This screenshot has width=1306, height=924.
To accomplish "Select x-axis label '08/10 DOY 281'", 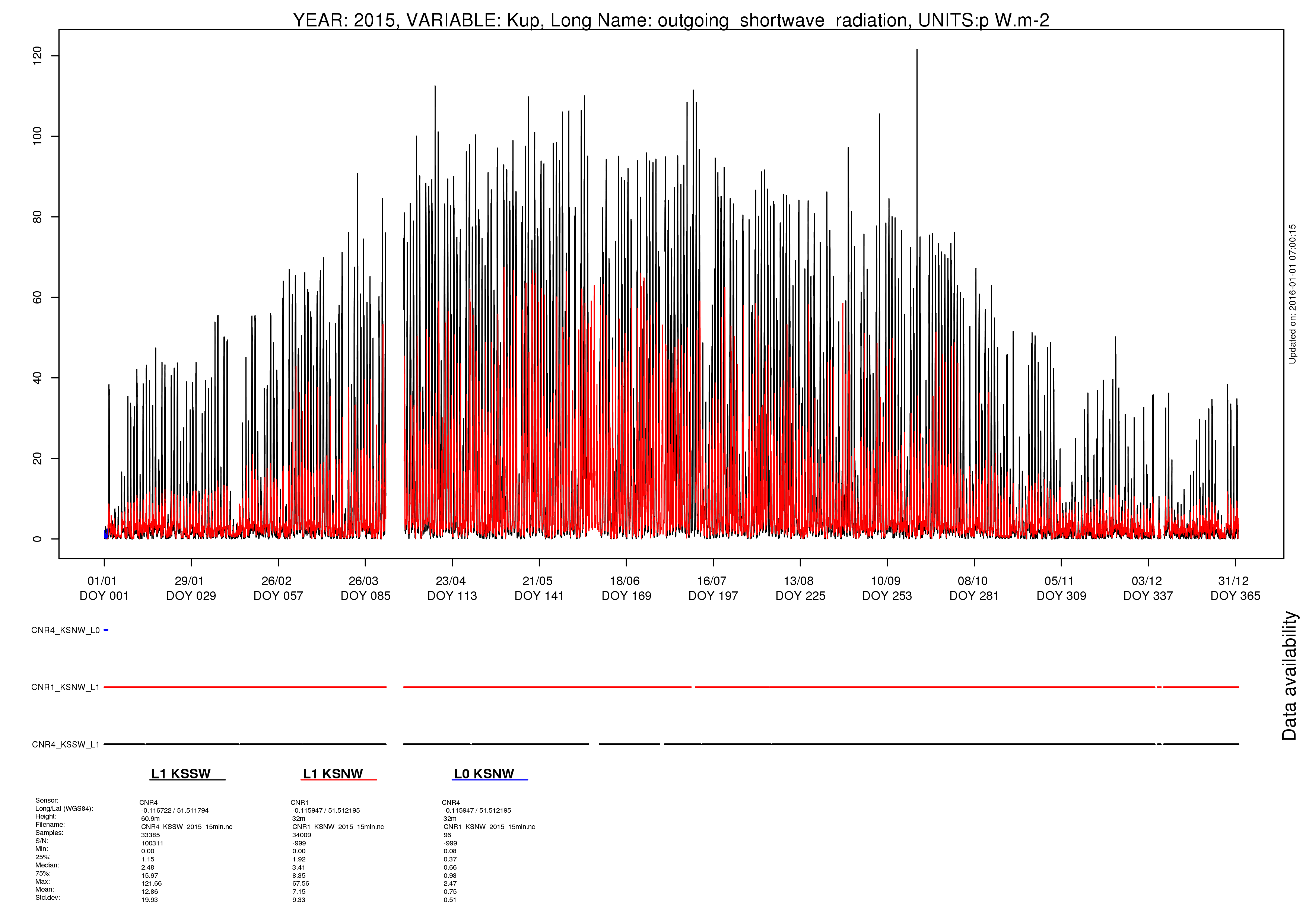I will 975,588.
